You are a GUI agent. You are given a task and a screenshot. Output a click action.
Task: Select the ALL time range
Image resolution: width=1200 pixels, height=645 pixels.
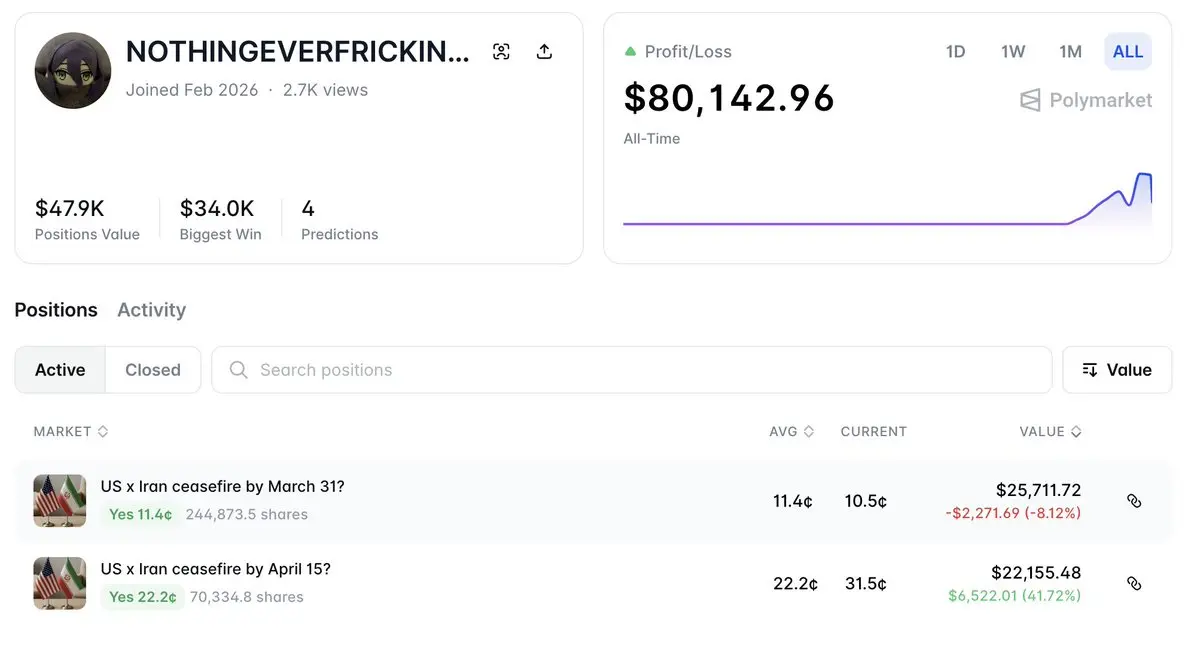pos(1127,52)
